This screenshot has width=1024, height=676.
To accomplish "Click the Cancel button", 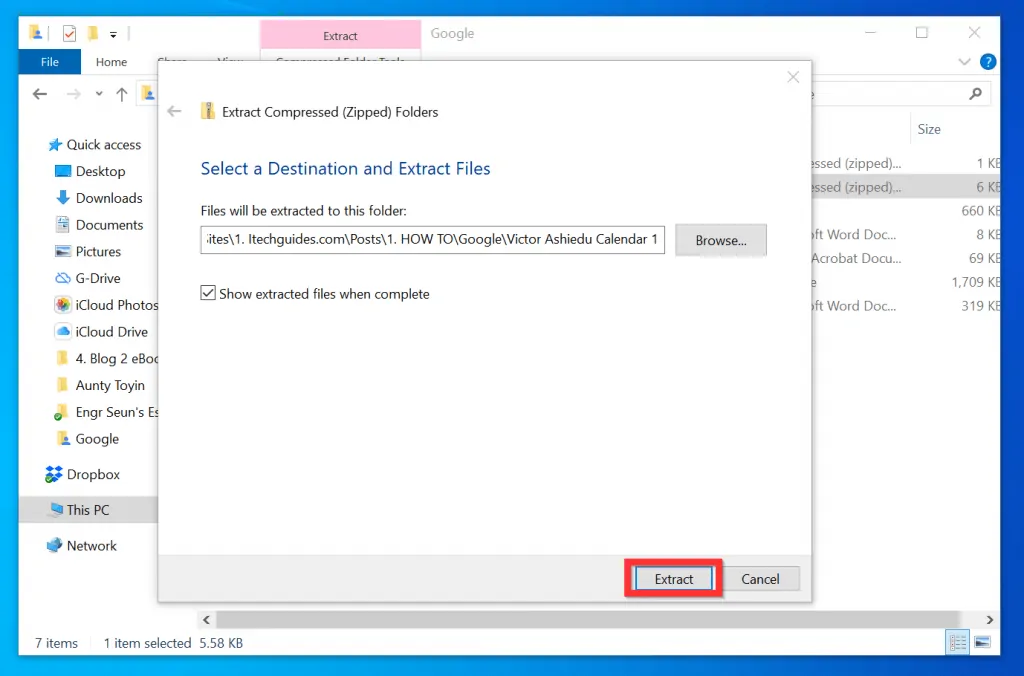I will click(x=760, y=579).
